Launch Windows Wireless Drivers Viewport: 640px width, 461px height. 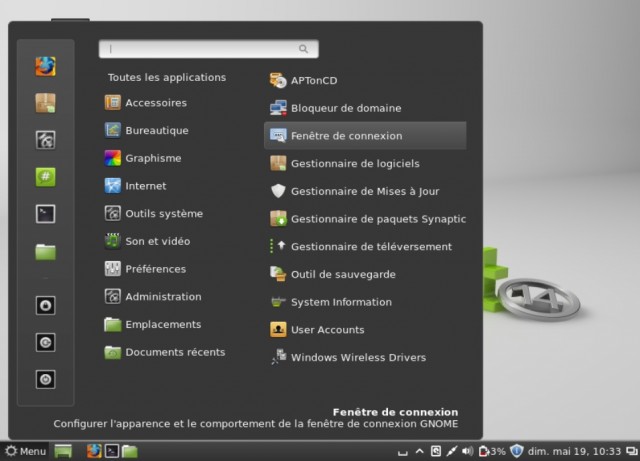point(365,358)
